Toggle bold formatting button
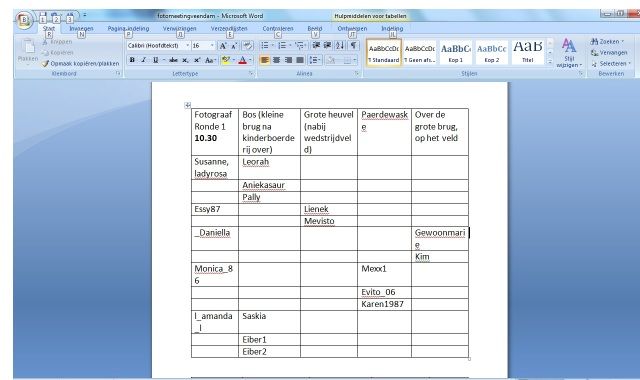The width and height of the screenshot is (640, 380). point(132,60)
